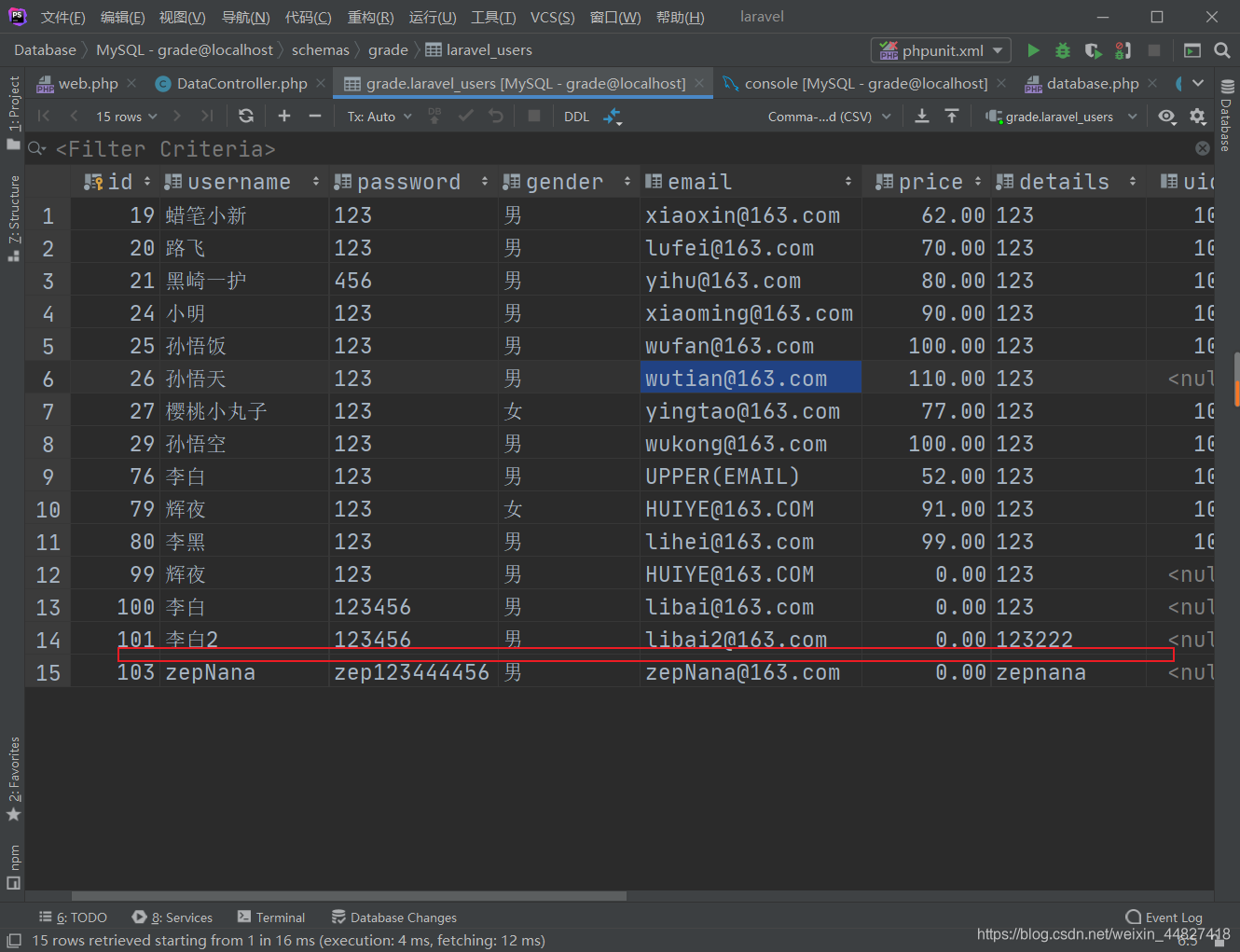Screen dimensions: 1240x952
Task: Open 编辑(E) menu
Action: pyautogui.click(x=122, y=17)
